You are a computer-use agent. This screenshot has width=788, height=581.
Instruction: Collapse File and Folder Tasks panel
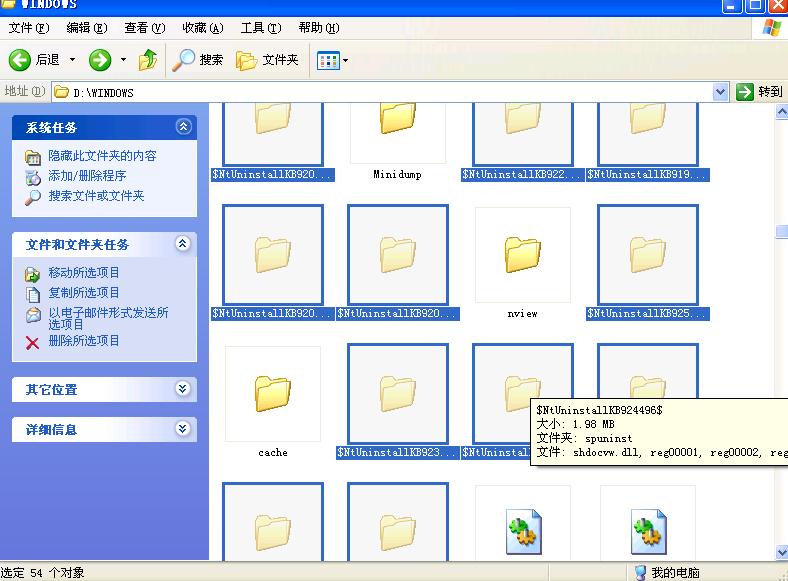pos(183,244)
